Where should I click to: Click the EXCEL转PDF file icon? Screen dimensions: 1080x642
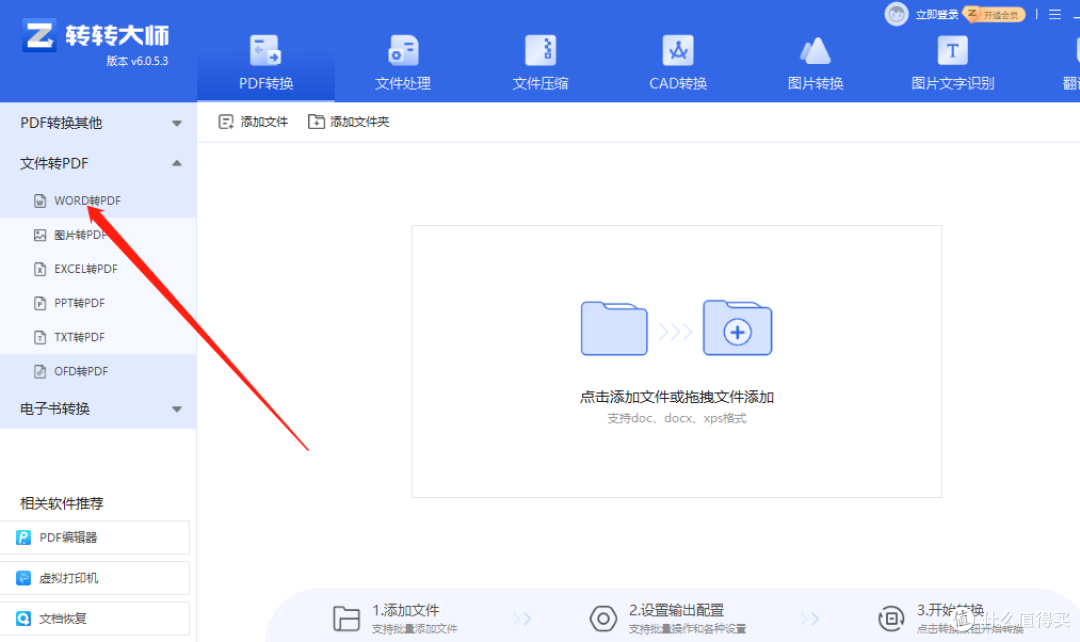pyautogui.click(x=40, y=269)
